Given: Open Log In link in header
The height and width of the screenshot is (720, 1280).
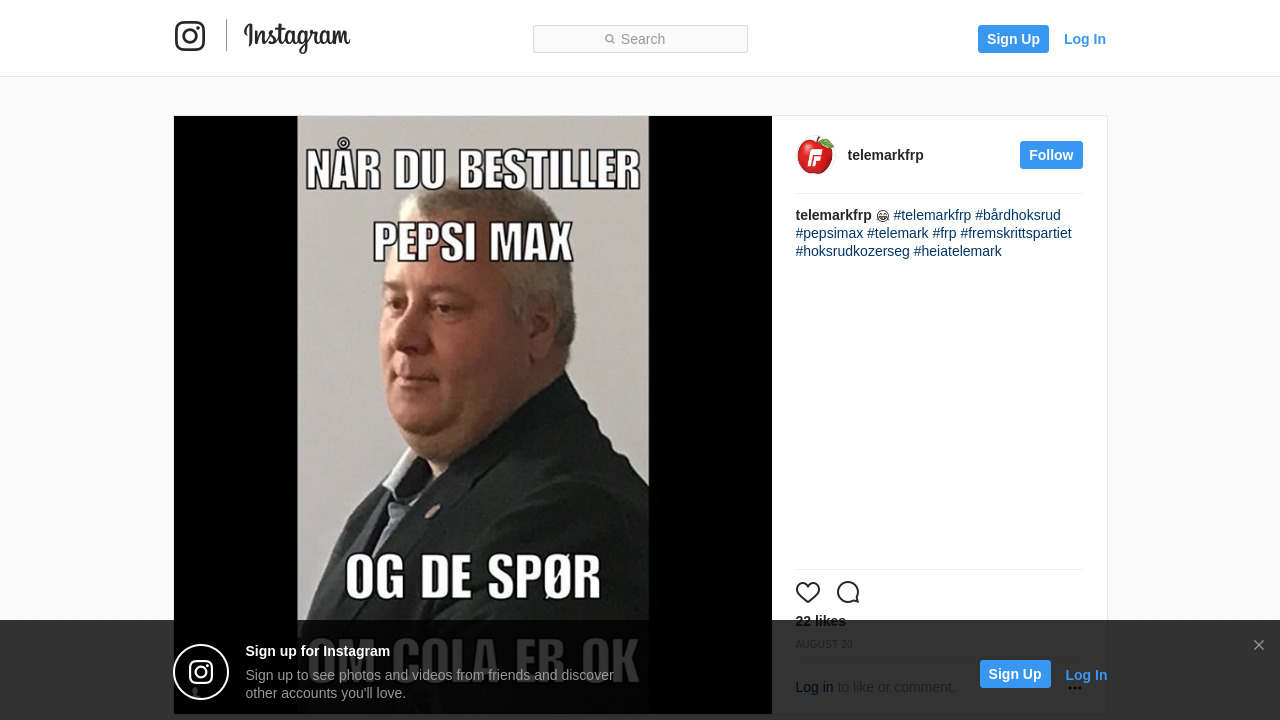Looking at the screenshot, I should point(1085,39).
